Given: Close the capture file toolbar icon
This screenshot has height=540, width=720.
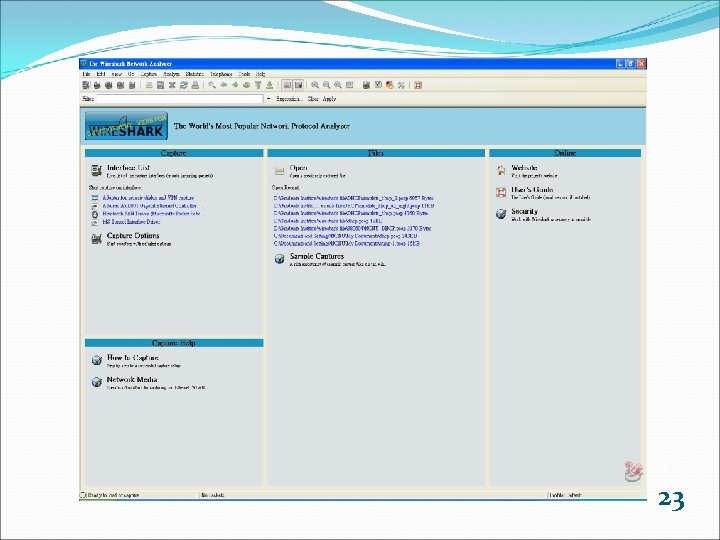Looking at the screenshot, I should click(172, 85).
